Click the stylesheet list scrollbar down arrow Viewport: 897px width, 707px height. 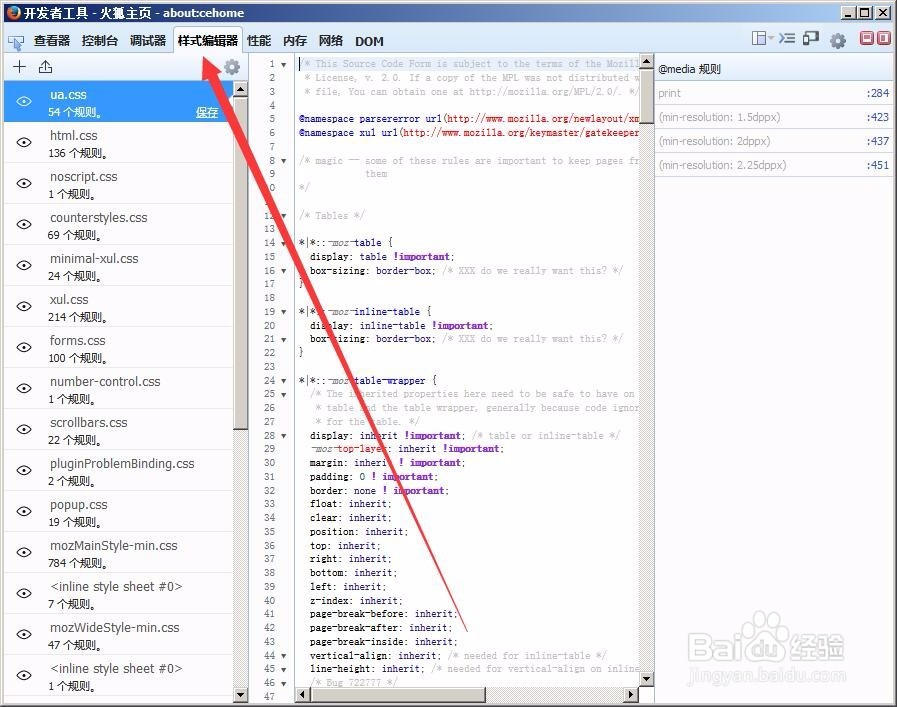point(238,695)
